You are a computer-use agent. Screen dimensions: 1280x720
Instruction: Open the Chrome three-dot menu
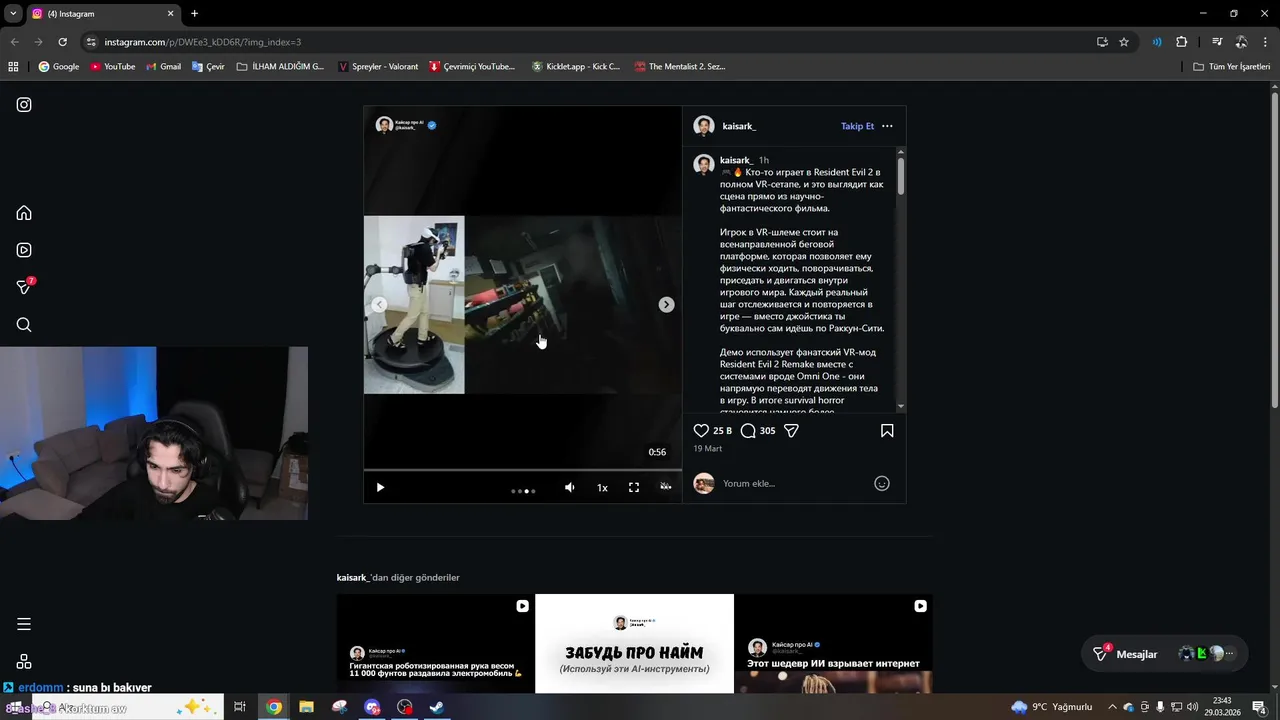(1265, 42)
